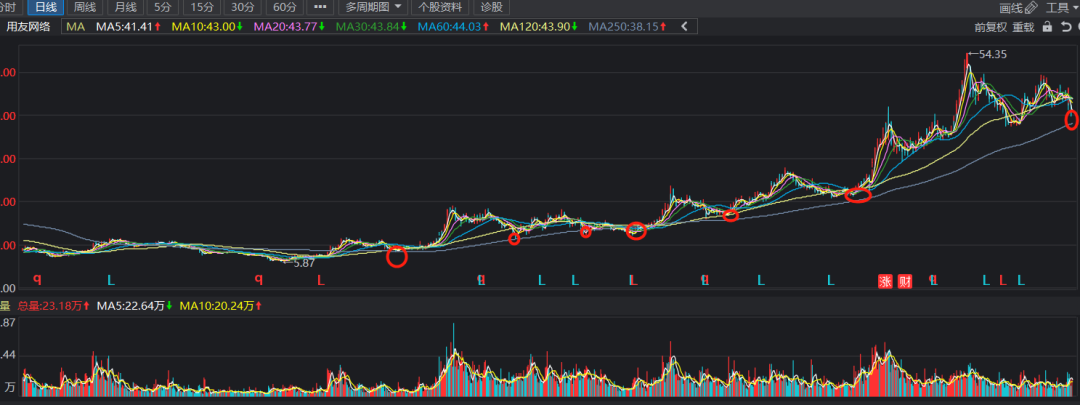The width and height of the screenshot is (1080, 405).
Task: Click the MA250:38.15 indicator value
Action: pyautogui.click(x=627, y=27)
